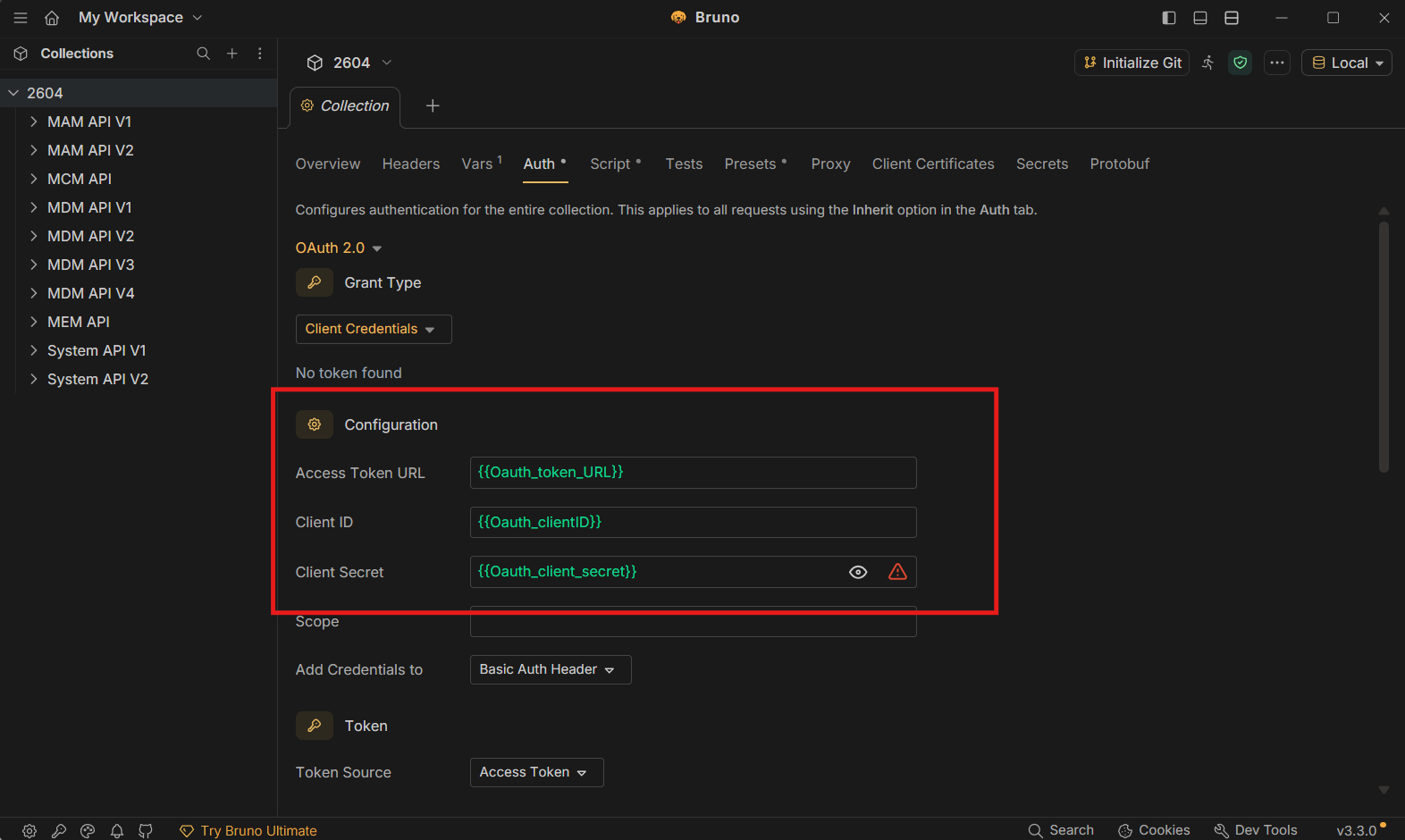Screen dimensions: 1405x840
Task: Open Dev Tools from the status bar
Action: tap(1256, 830)
